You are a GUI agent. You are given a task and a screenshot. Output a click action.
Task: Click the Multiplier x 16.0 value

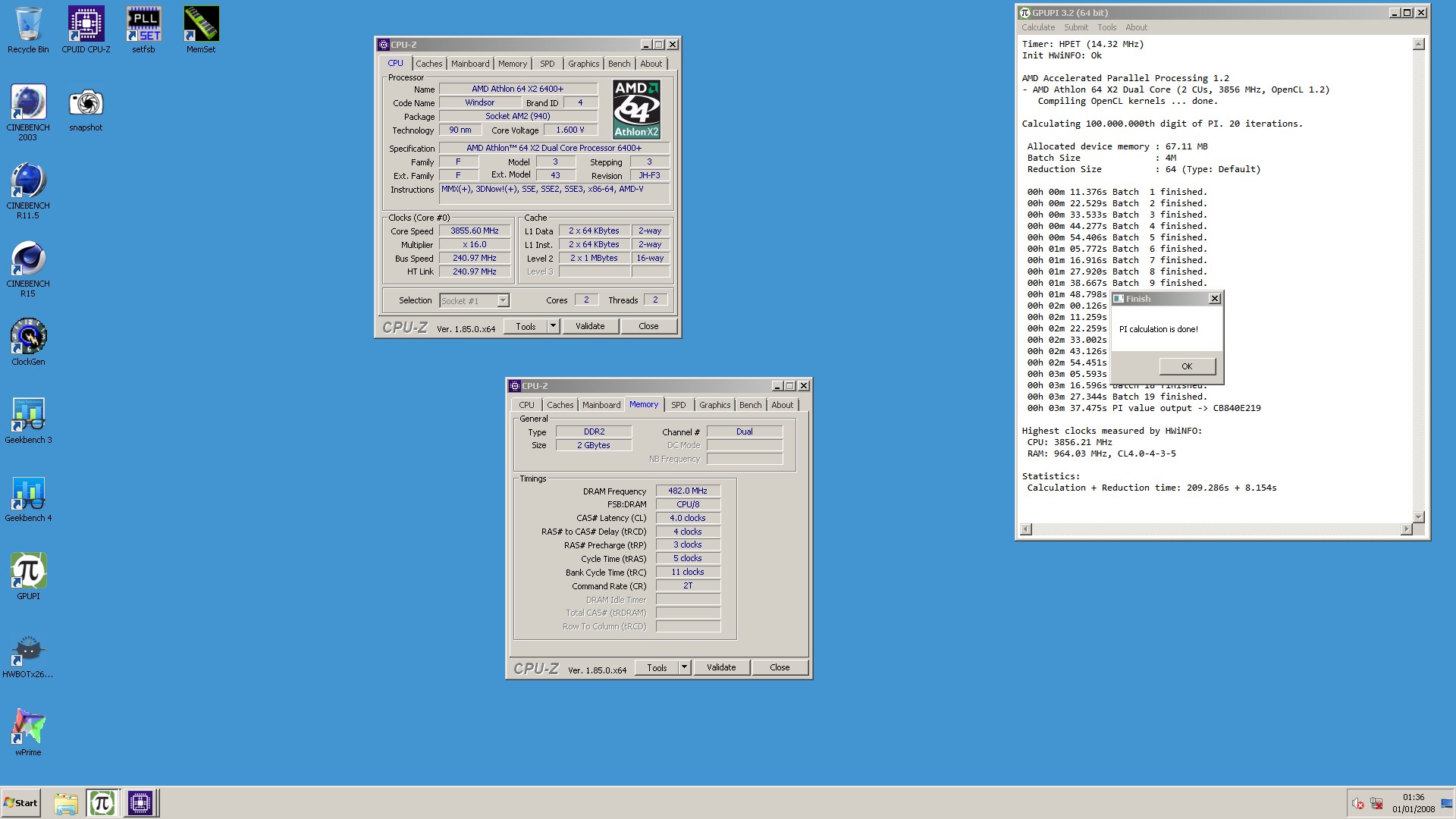[475, 244]
